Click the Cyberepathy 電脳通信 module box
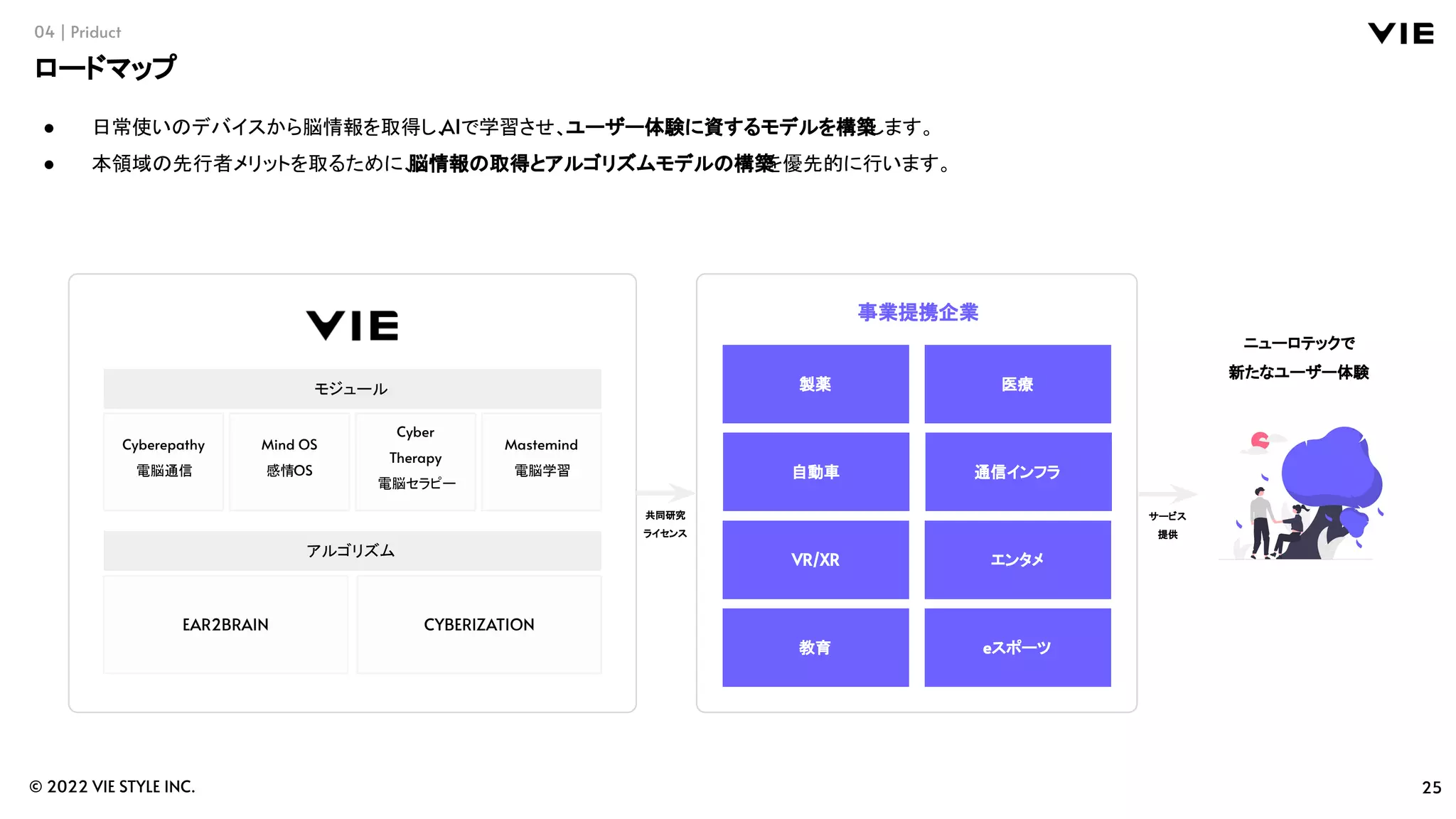The width and height of the screenshot is (1456, 819). pos(164,461)
